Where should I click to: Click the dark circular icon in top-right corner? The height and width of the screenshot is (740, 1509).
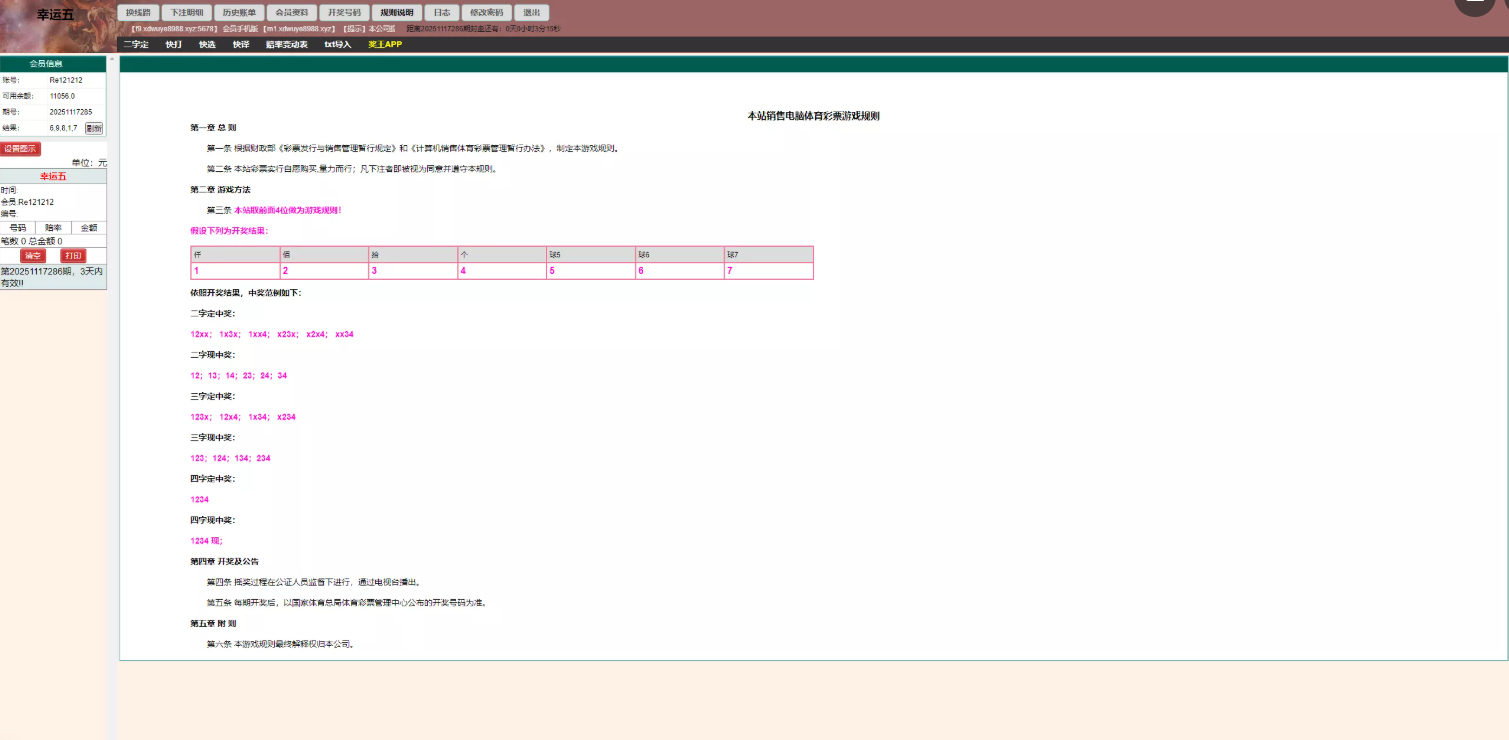(x=1474, y=5)
